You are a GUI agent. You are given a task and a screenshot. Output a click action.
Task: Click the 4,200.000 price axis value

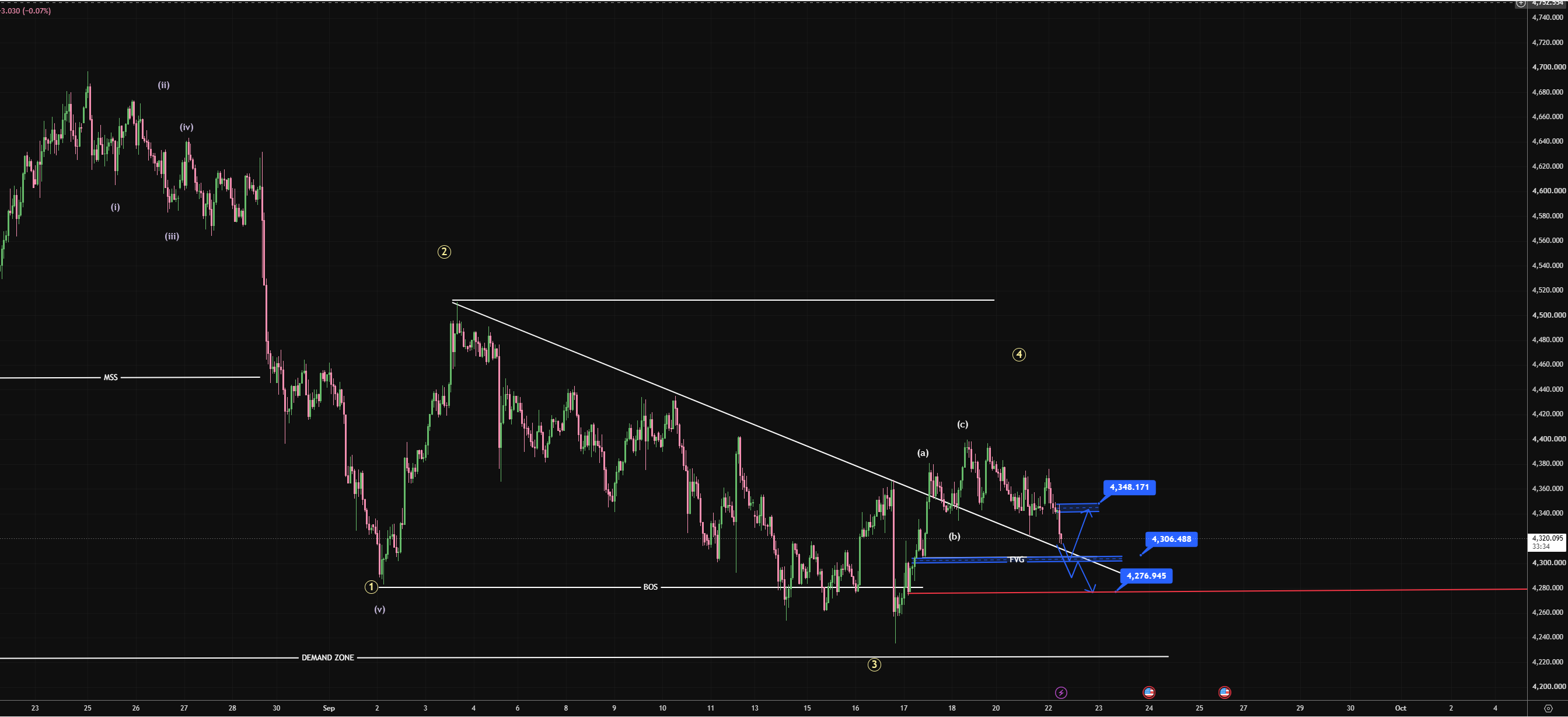click(x=1549, y=687)
